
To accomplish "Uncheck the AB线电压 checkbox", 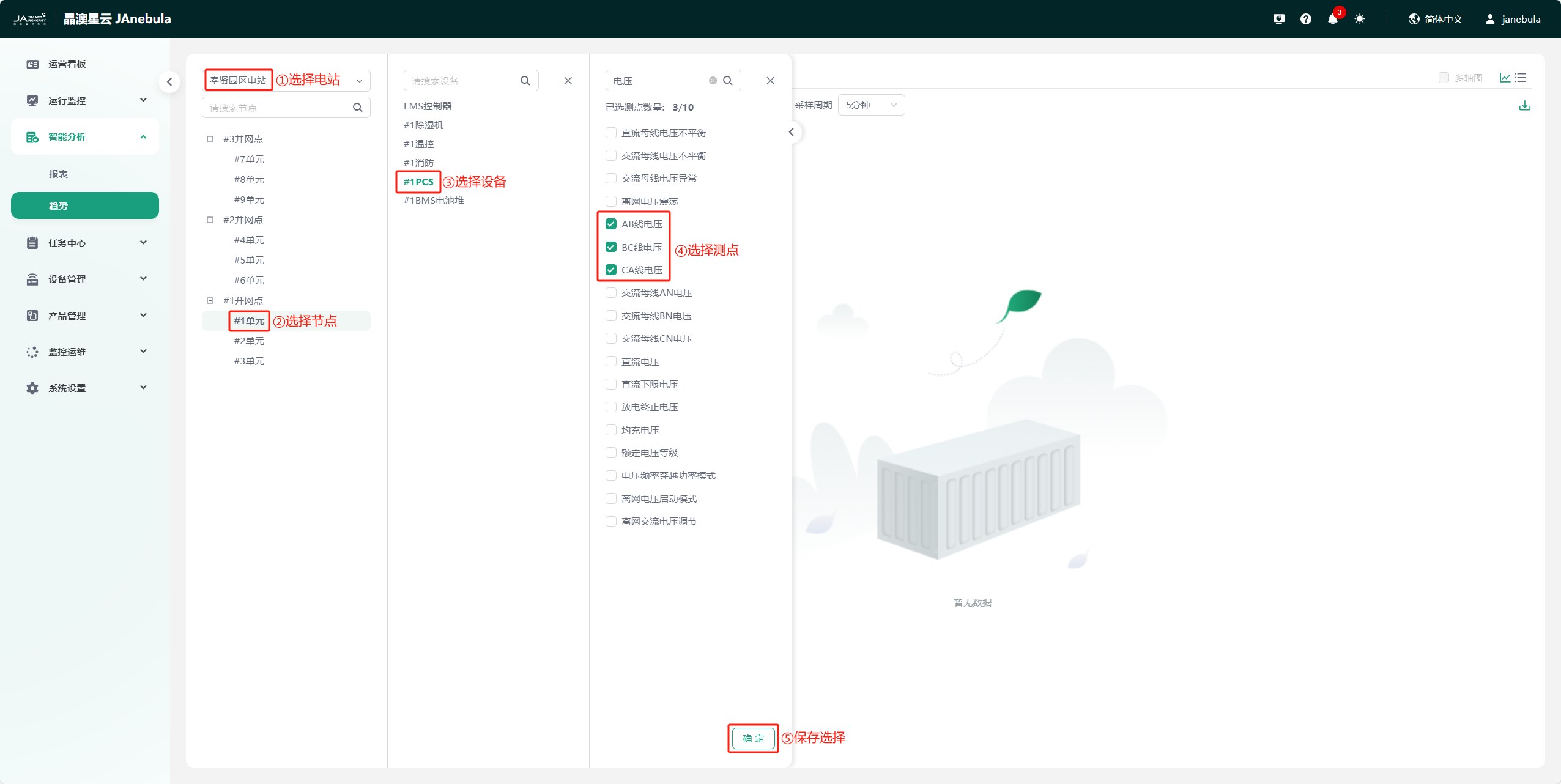I will point(610,224).
